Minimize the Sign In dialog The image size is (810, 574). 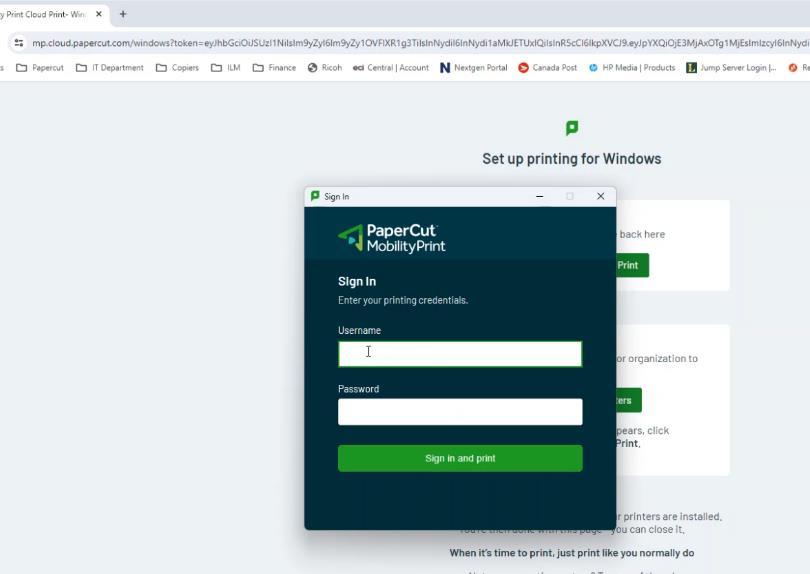pyautogui.click(x=539, y=196)
